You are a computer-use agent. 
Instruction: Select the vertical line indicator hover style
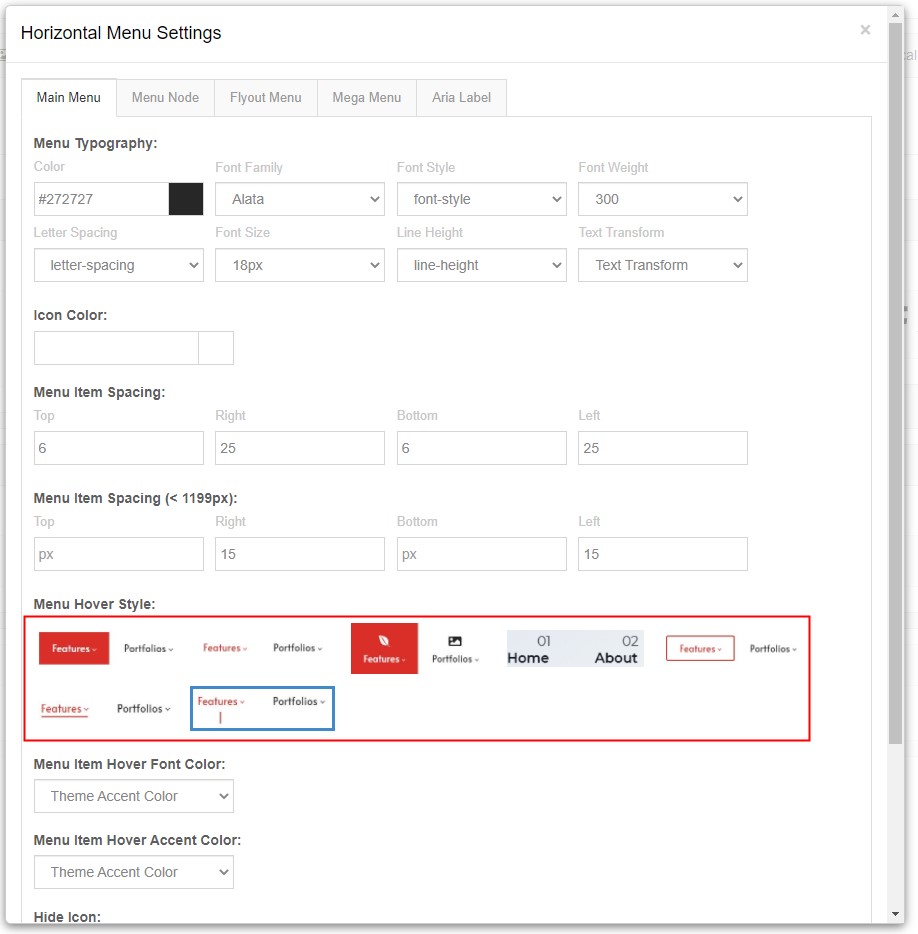pyautogui.click(x=262, y=708)
